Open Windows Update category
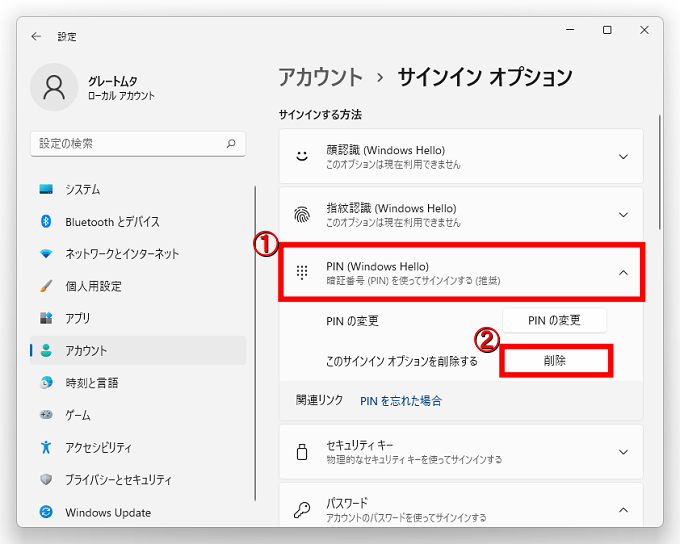680x544 pixels. 138,512
